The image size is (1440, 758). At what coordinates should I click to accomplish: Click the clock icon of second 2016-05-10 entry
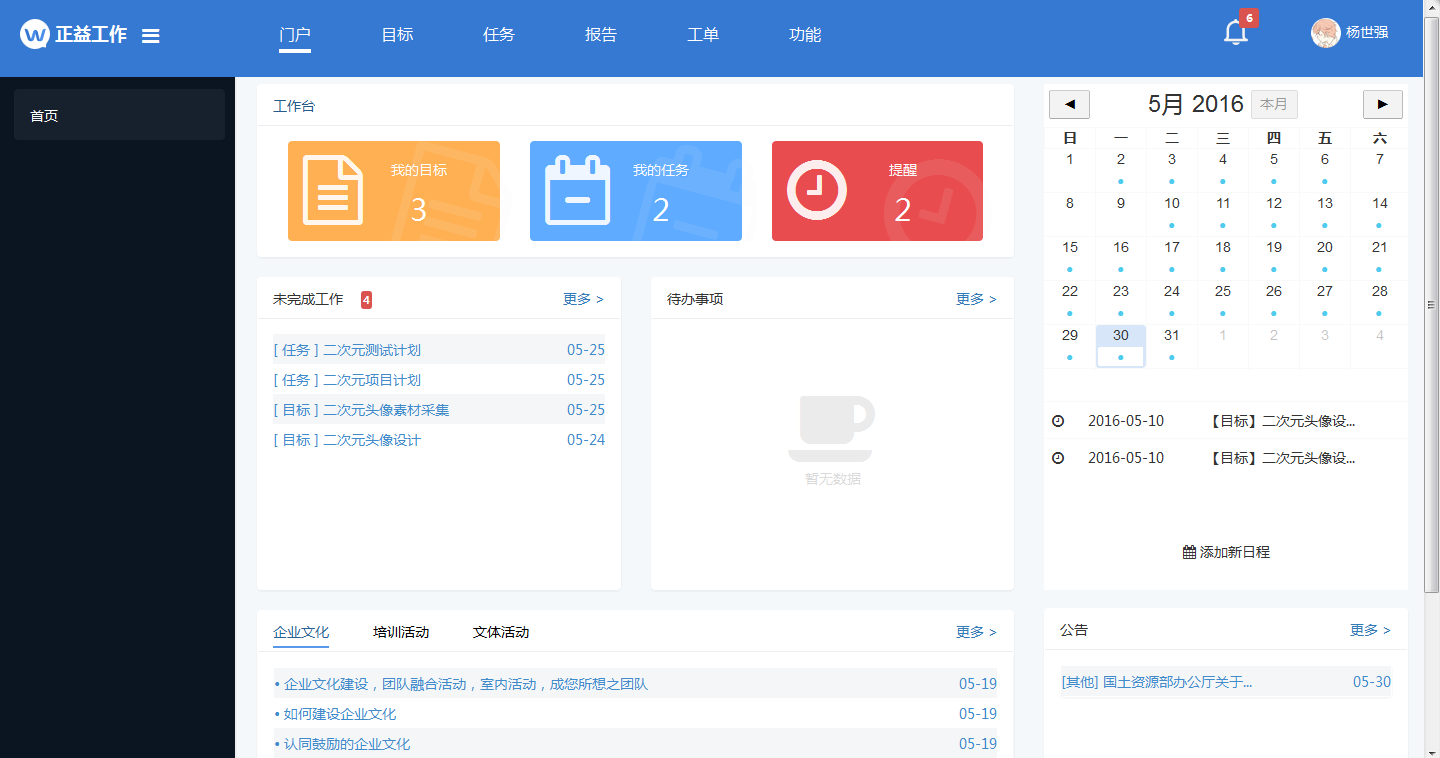[x=1058, y=458]
